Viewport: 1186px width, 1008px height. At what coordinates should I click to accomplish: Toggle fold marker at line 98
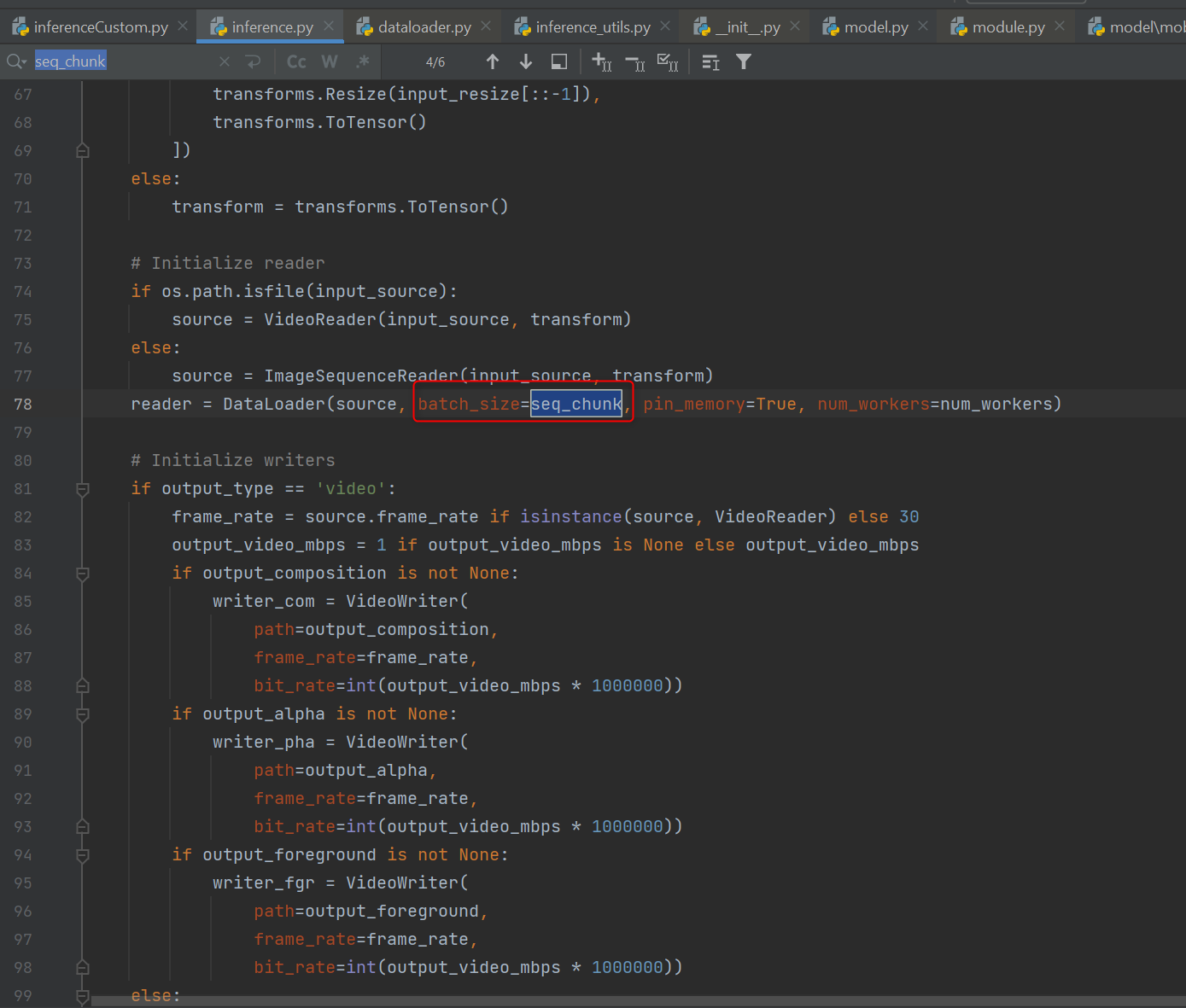[83, 968]
